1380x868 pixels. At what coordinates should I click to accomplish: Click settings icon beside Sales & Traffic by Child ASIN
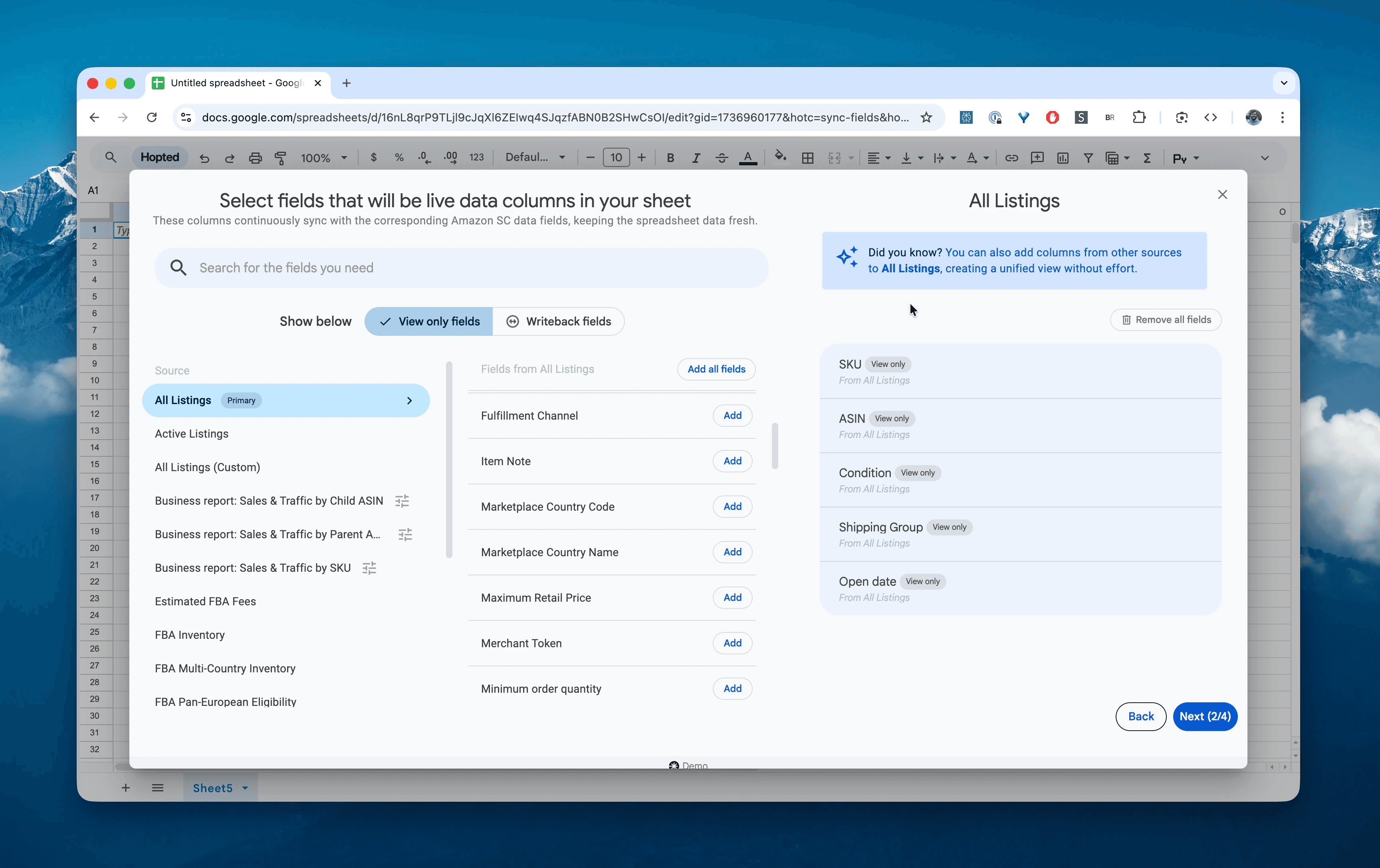402,501
